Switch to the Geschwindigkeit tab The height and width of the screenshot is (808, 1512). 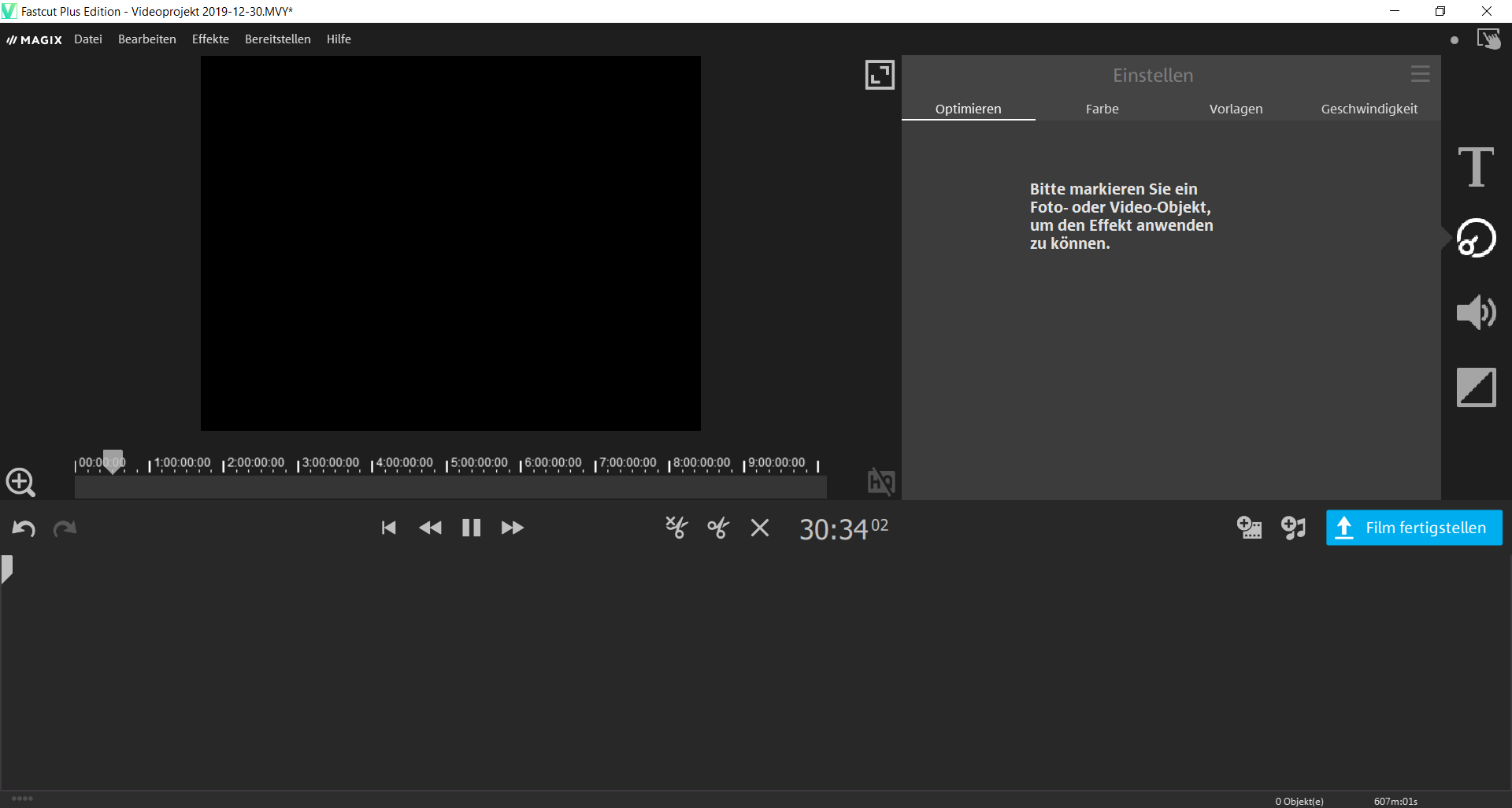(x=1369, y=109)
